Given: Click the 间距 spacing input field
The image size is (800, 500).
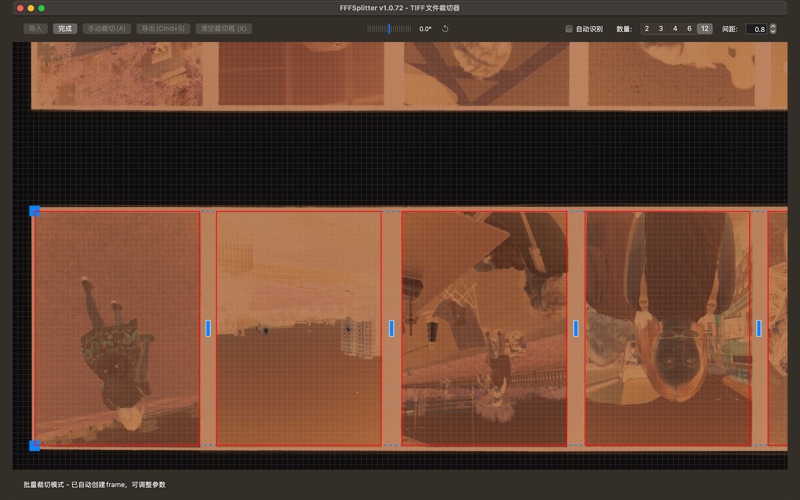Looking at the screenshot, I should 757,29.
